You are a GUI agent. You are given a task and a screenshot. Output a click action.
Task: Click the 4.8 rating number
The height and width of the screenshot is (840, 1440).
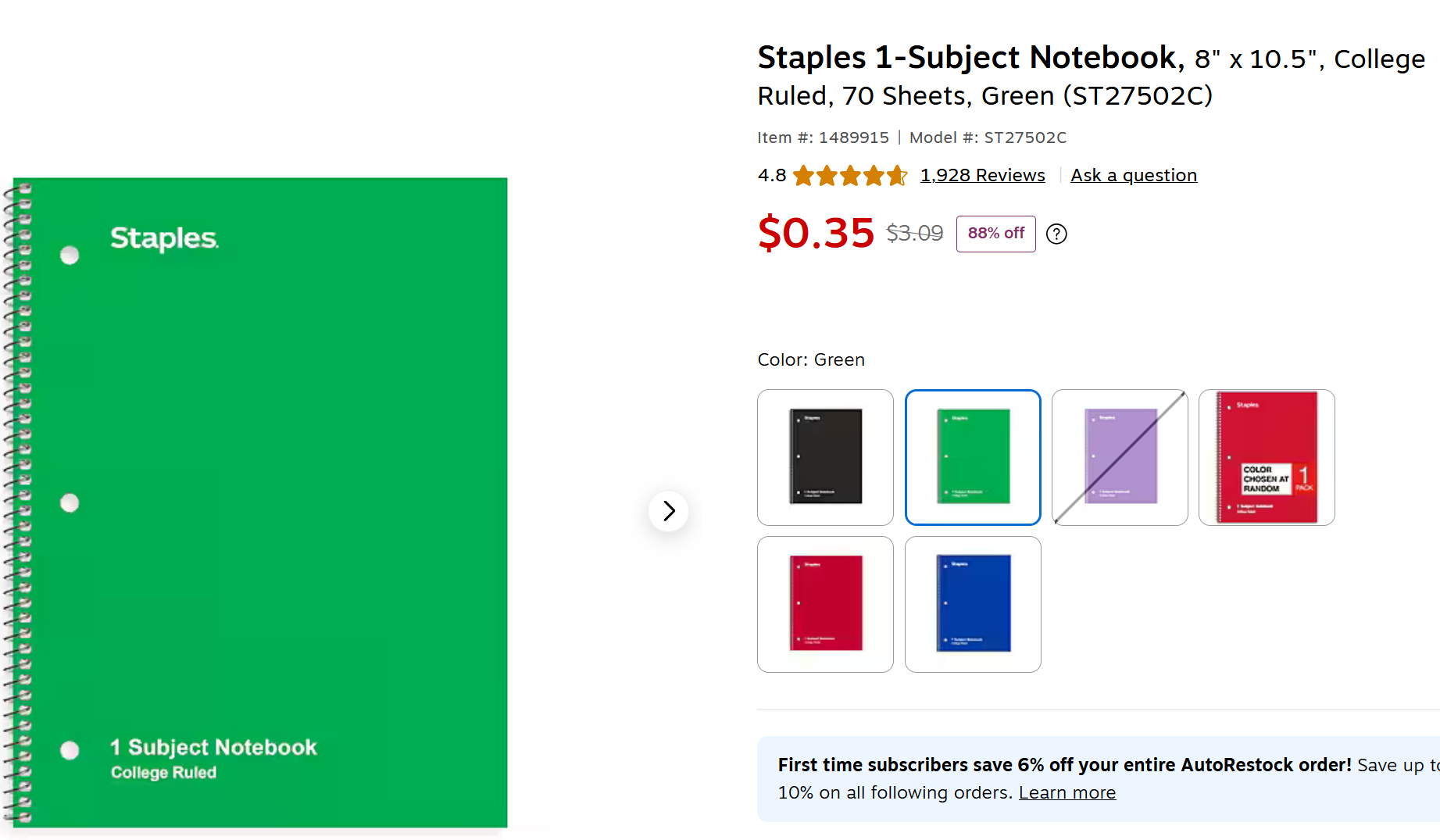tap(772, 175)
